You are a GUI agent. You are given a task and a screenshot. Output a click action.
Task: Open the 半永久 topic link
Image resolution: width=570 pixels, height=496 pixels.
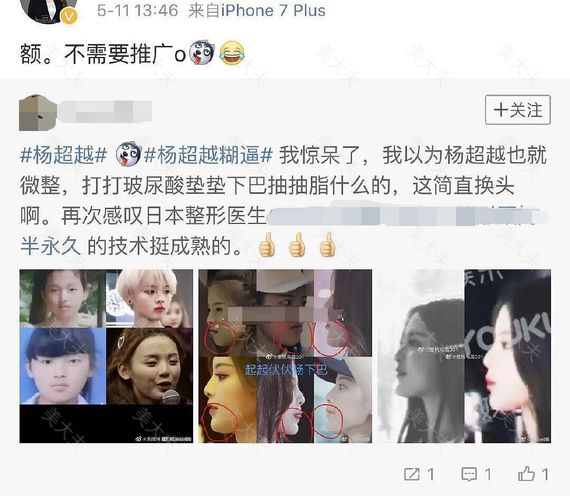point(50,246)
